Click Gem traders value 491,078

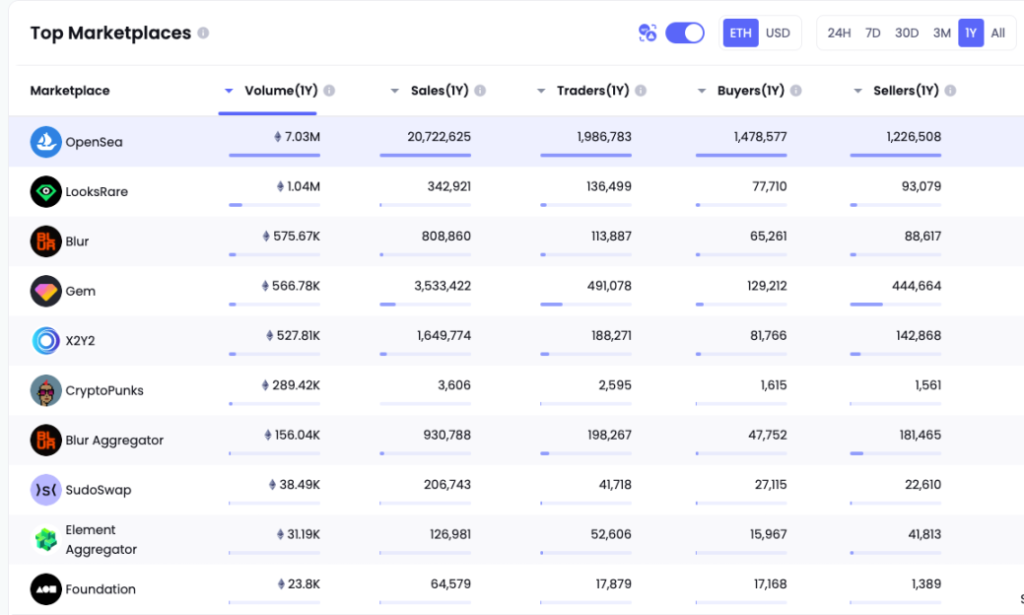tap(609, 285)
